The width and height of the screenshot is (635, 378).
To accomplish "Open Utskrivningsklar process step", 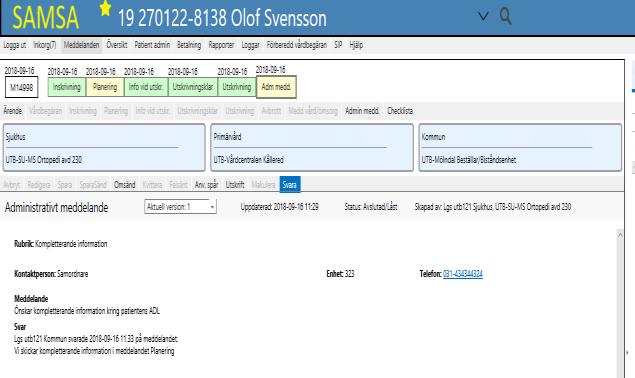I will point(193,87).
